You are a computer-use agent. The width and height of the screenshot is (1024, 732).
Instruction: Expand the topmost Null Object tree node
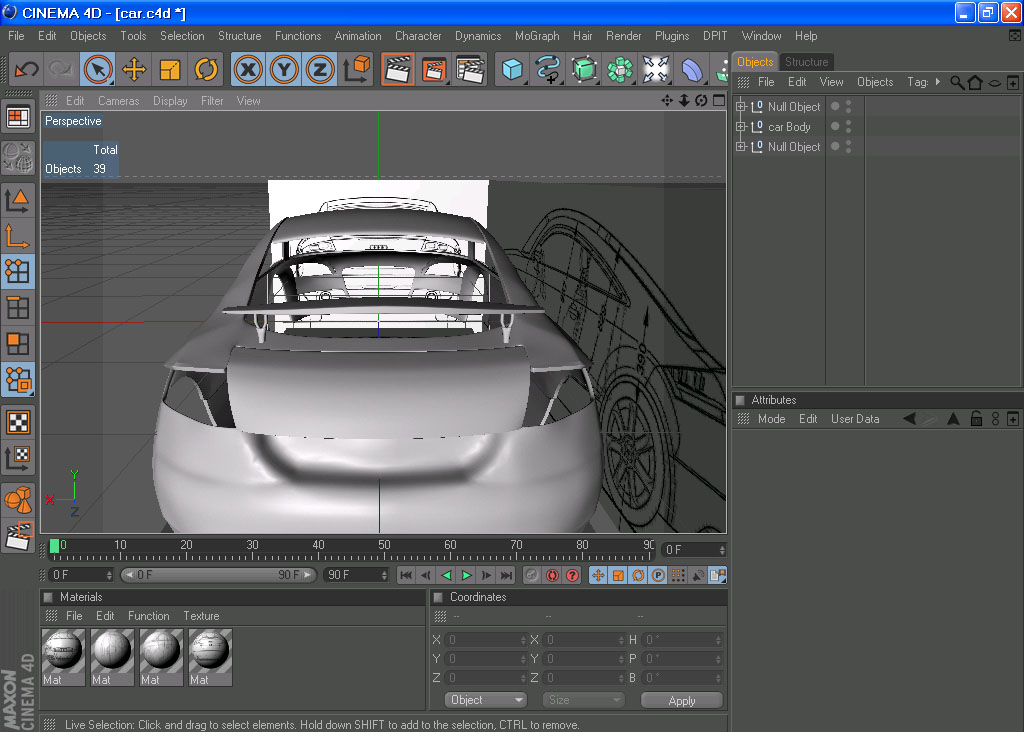click(x=741, y=106)
